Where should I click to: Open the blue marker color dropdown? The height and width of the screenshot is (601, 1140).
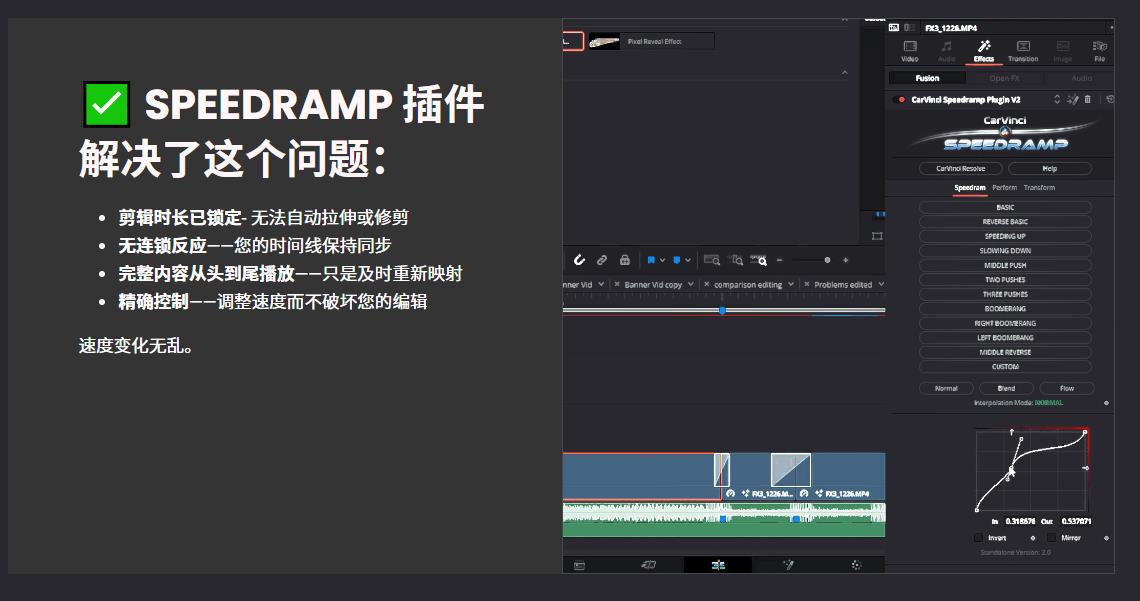pyautogui.click(x=688, y=260)
